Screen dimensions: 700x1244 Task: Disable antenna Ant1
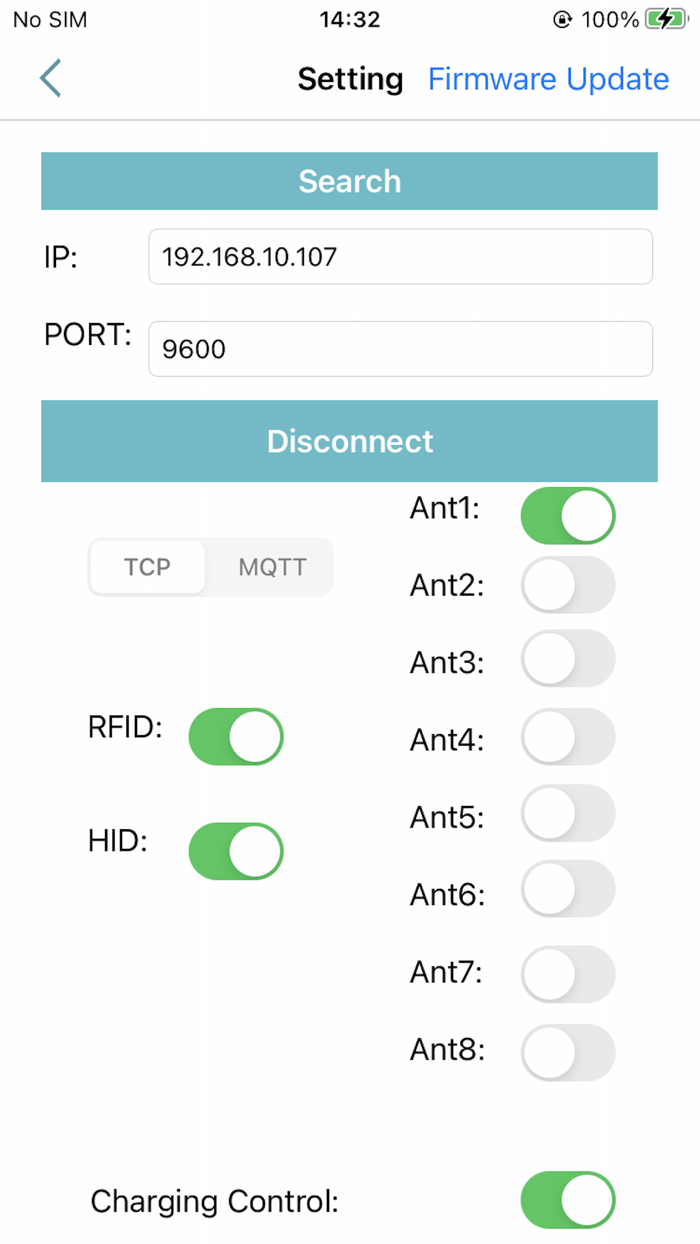568,515
